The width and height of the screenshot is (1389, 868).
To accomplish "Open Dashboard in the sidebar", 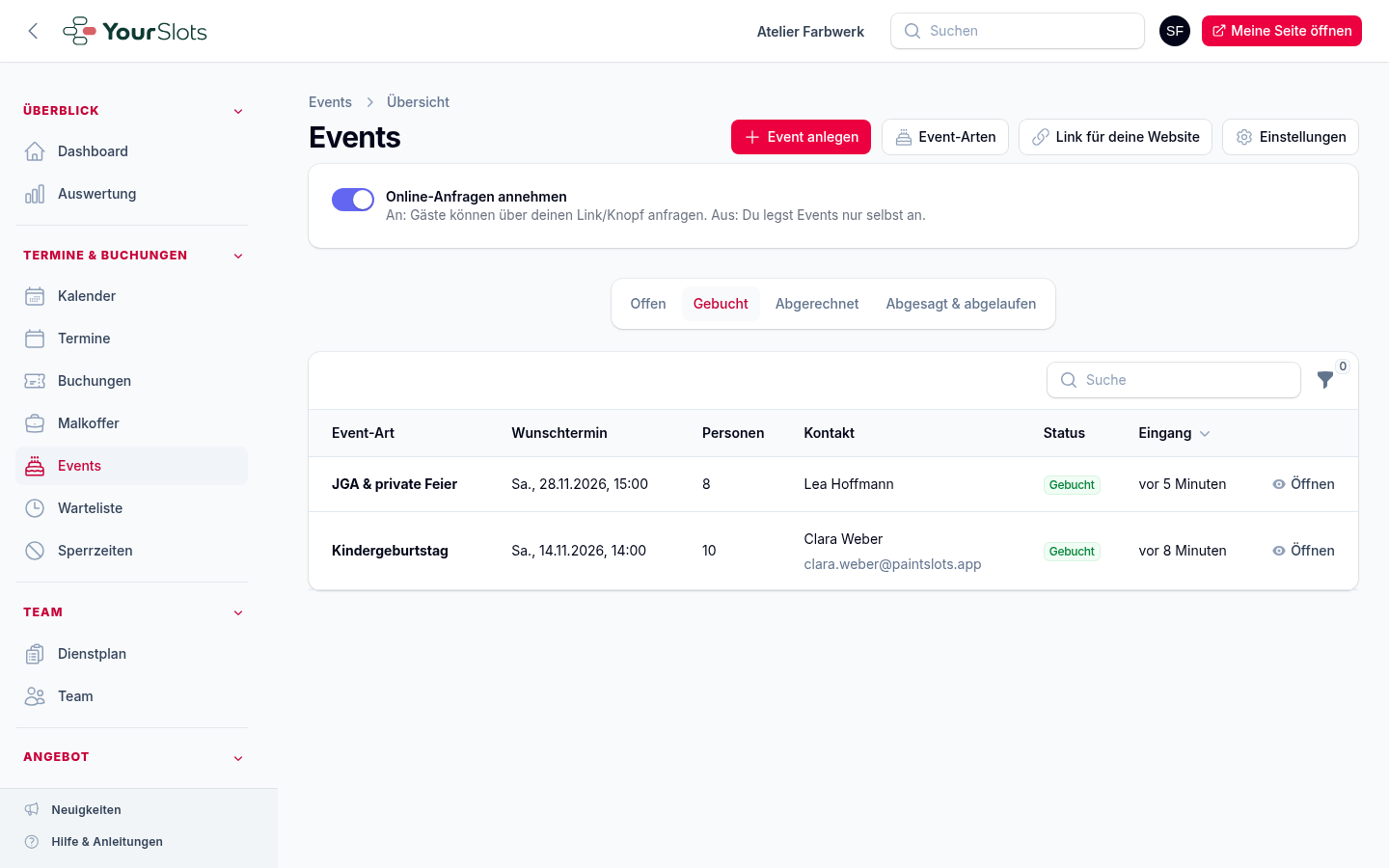I will coord(131,151).
